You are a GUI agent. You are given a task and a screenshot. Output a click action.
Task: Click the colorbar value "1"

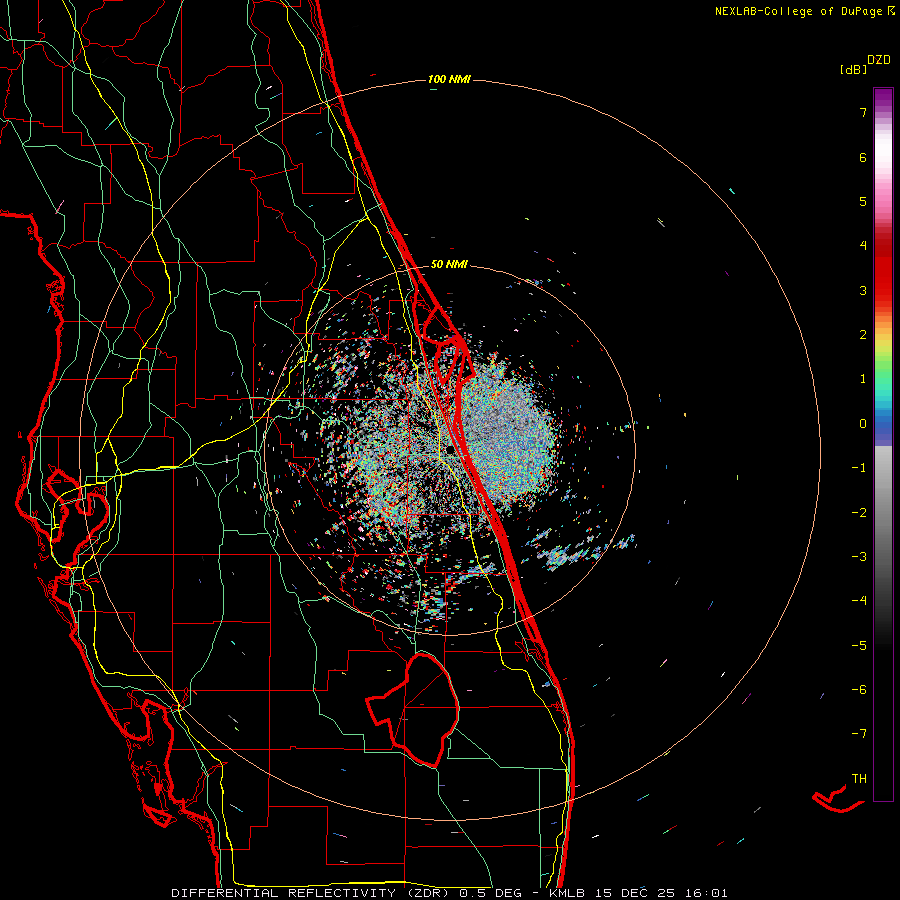coord(863,379)
